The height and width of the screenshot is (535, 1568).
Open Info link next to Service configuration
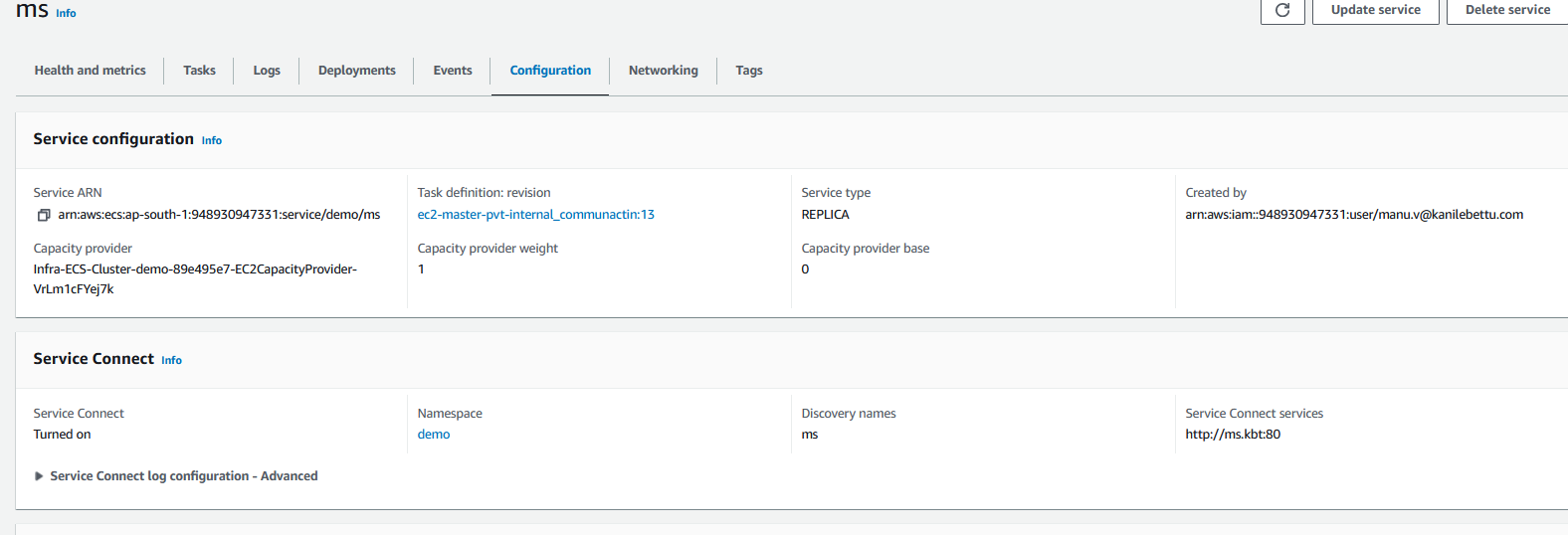(212, 140)
